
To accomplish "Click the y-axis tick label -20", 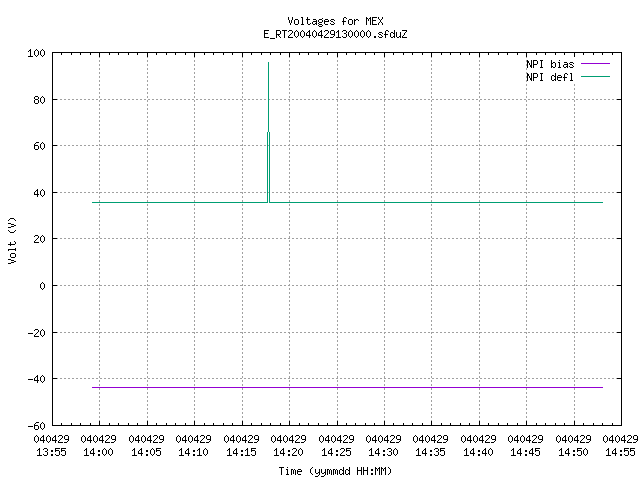I will [36, 333].
